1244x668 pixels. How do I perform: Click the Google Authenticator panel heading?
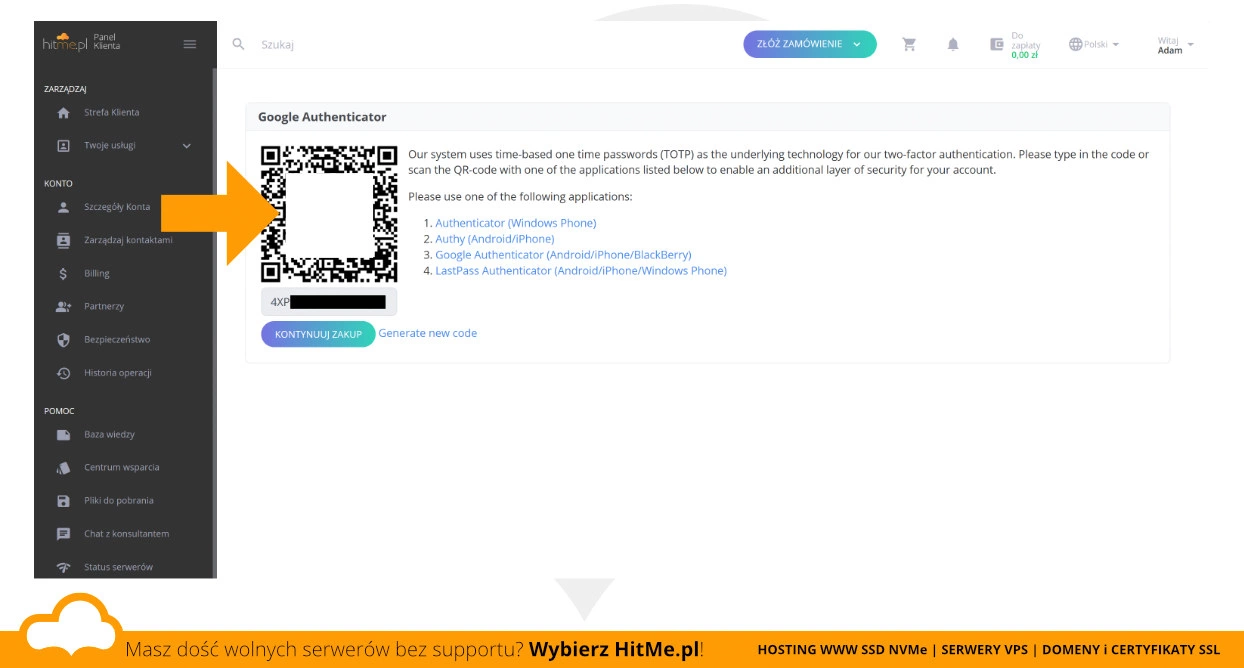click(x=322, y=117)
